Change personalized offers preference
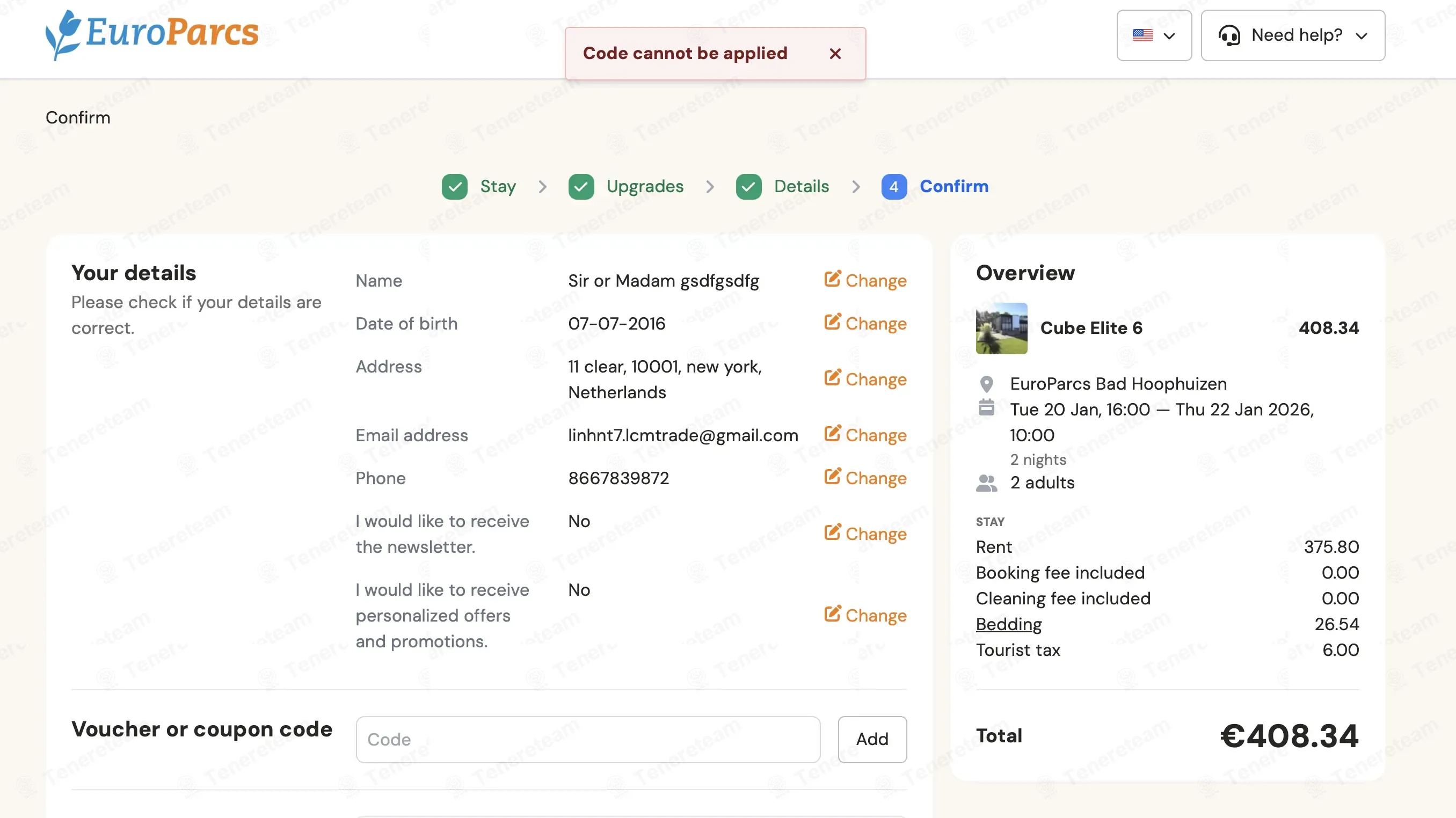 tap(865, 615)
